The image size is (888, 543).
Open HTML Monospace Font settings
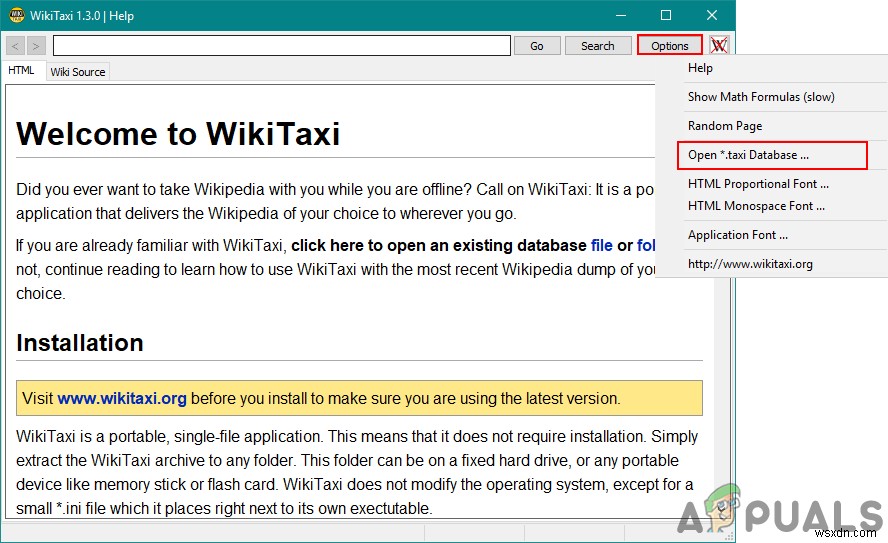point(756,206)
